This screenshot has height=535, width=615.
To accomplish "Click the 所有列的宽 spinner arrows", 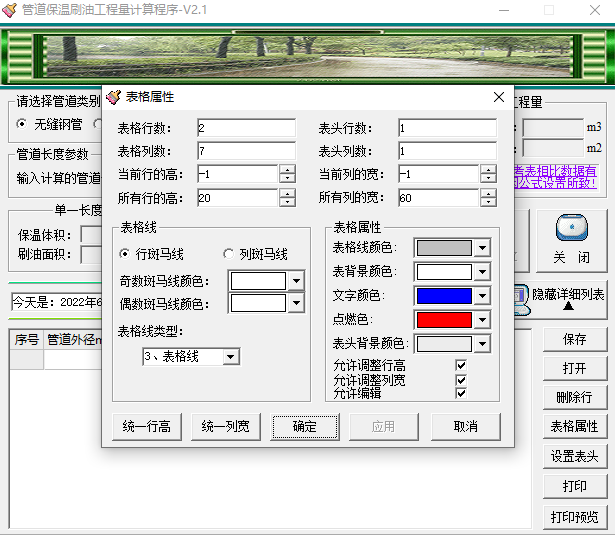I will click(x=488, y=198).
